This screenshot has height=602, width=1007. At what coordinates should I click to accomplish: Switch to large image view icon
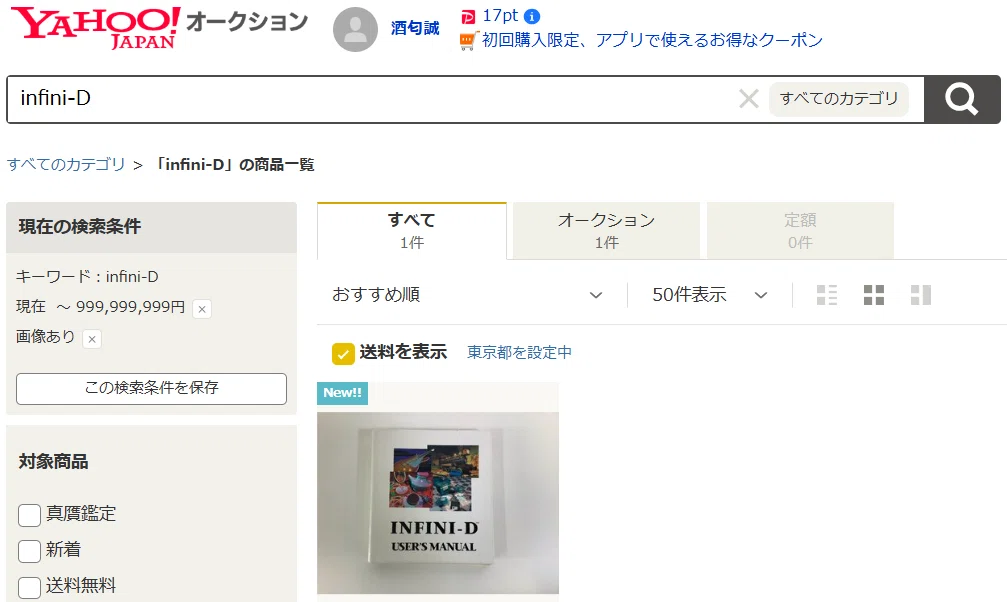pyautogui.click(x=920, y=295)
